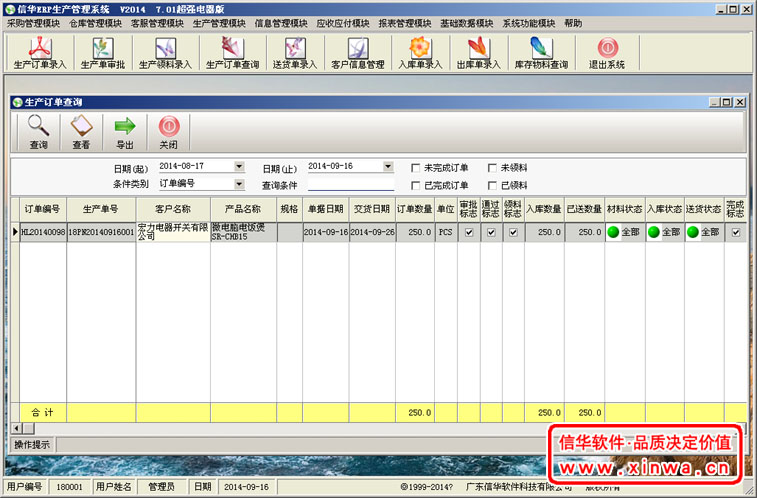Click the 管理员 user name in status bar
This screenshot has width=757, height=498.
tap(161, 486)
